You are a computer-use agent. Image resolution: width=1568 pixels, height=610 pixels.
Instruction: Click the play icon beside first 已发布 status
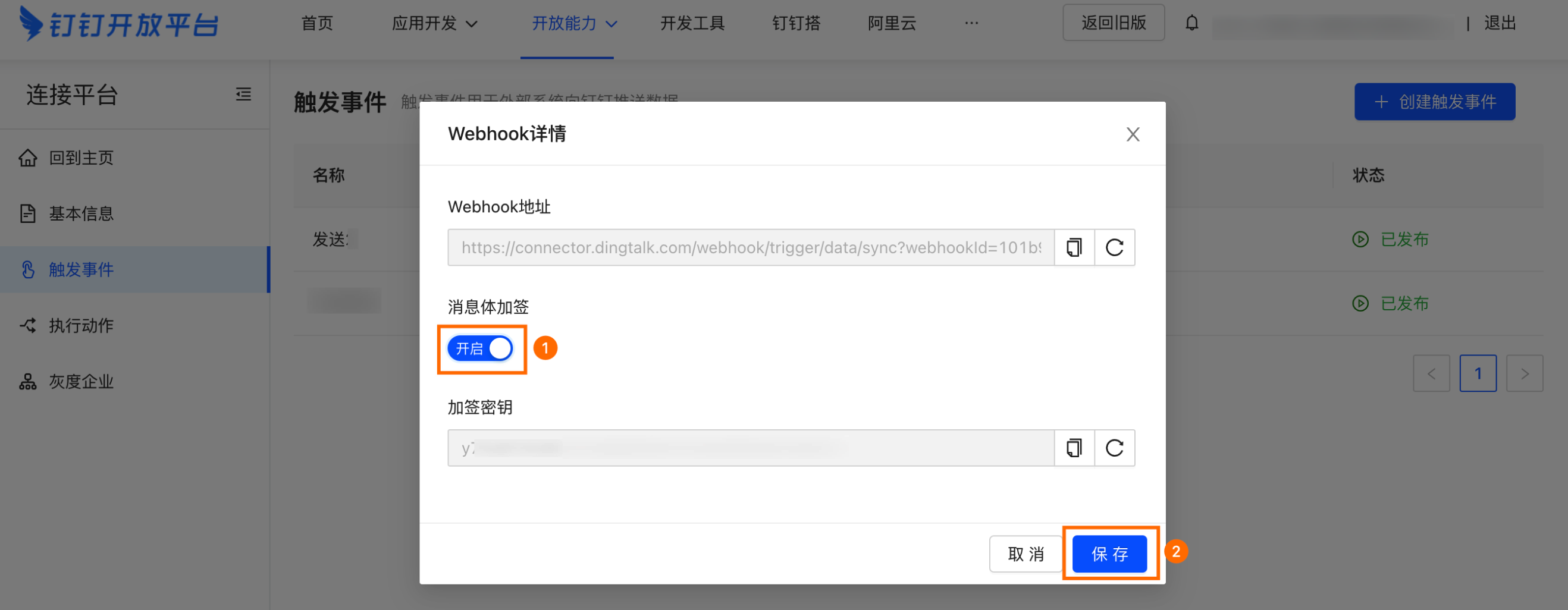pos(1360,239)
